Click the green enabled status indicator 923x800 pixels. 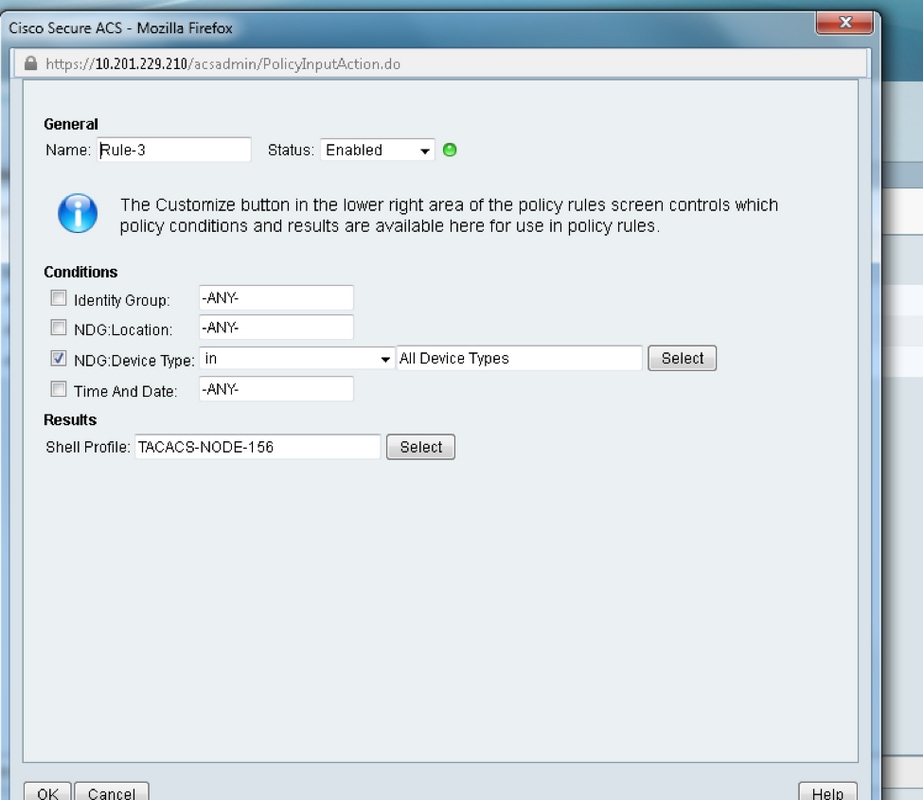[450, 150]
